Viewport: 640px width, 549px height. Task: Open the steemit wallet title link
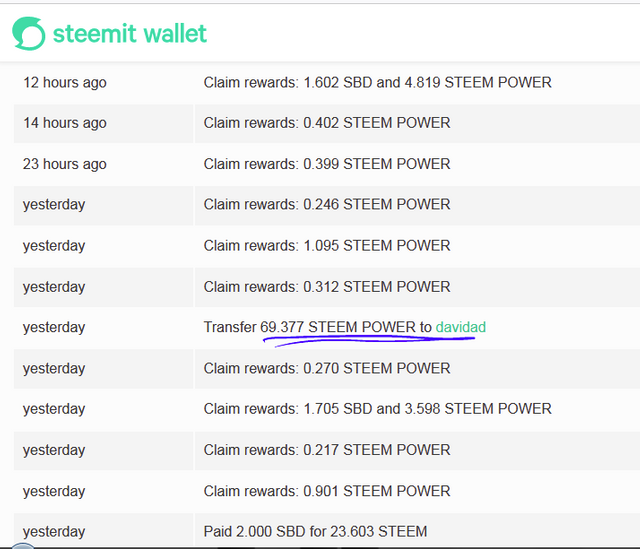130,33
